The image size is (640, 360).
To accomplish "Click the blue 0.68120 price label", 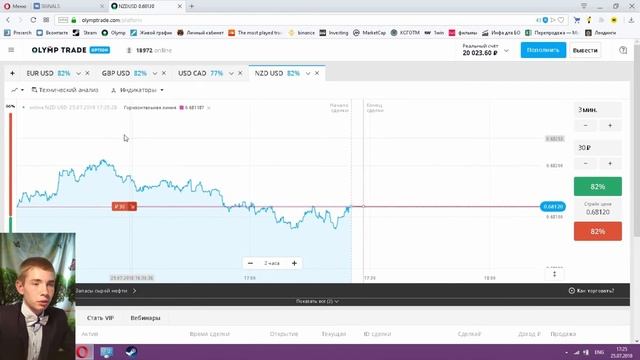I will tap(553, 207).
